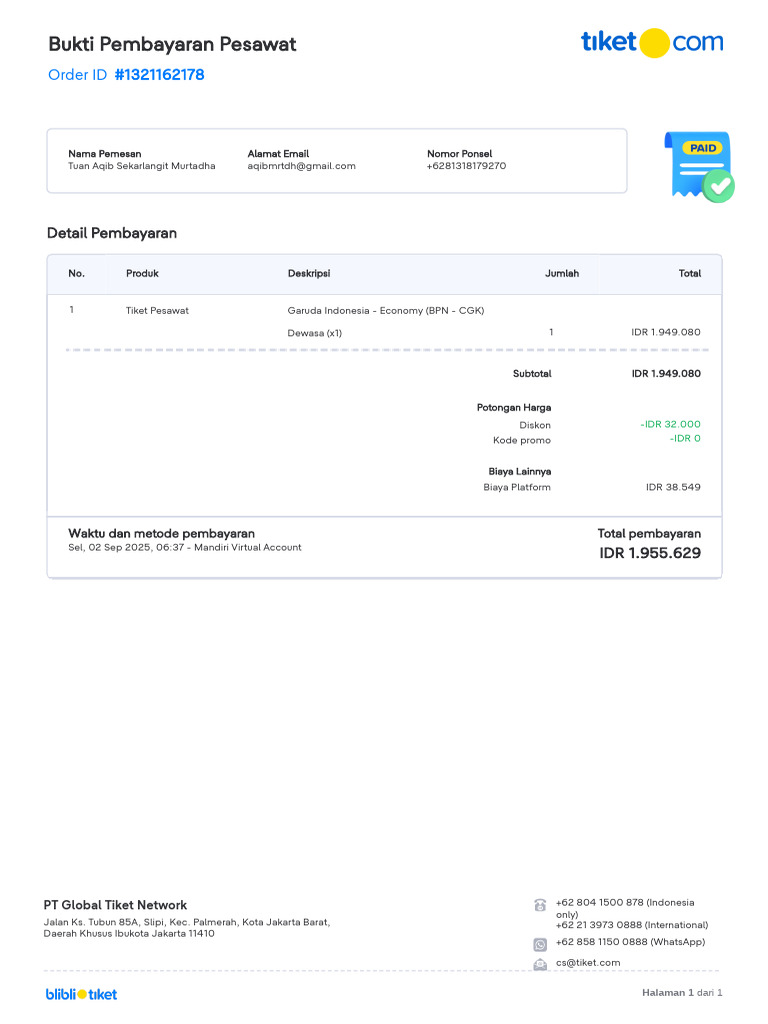This screenshot has height=1024, width=768.
Task: Click the blibli tiket logo at the bottom
Action: tap(81, 994)
